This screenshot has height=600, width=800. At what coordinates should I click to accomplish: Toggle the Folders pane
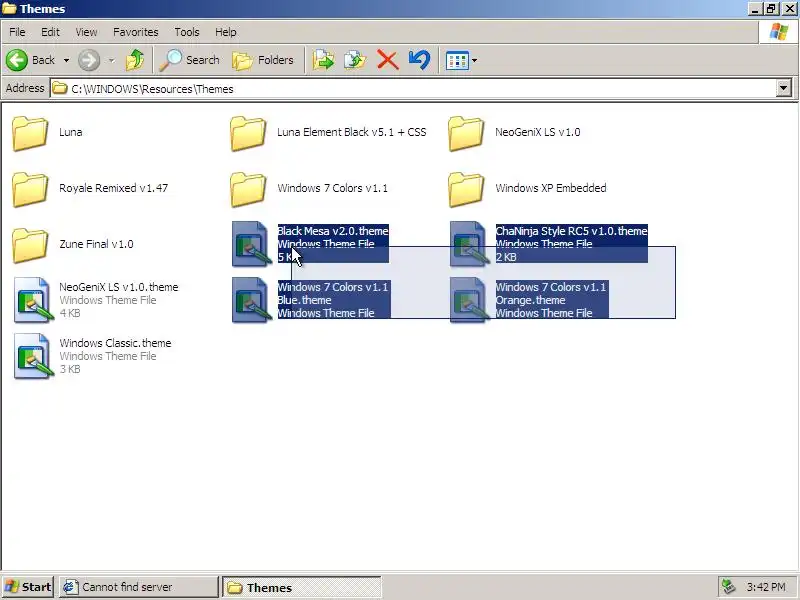coord(263,60)
